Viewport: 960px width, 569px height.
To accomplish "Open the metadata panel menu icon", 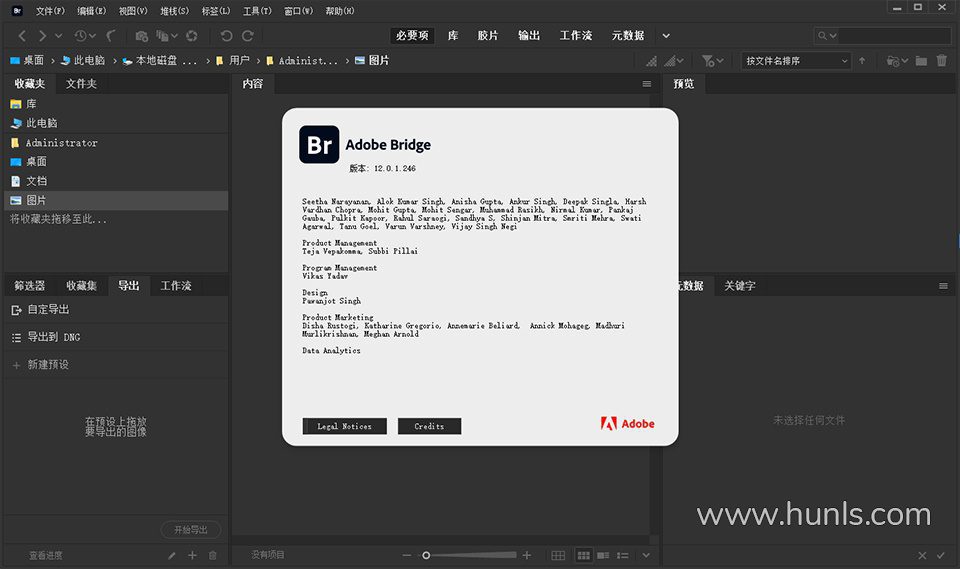I will [943, 286].
